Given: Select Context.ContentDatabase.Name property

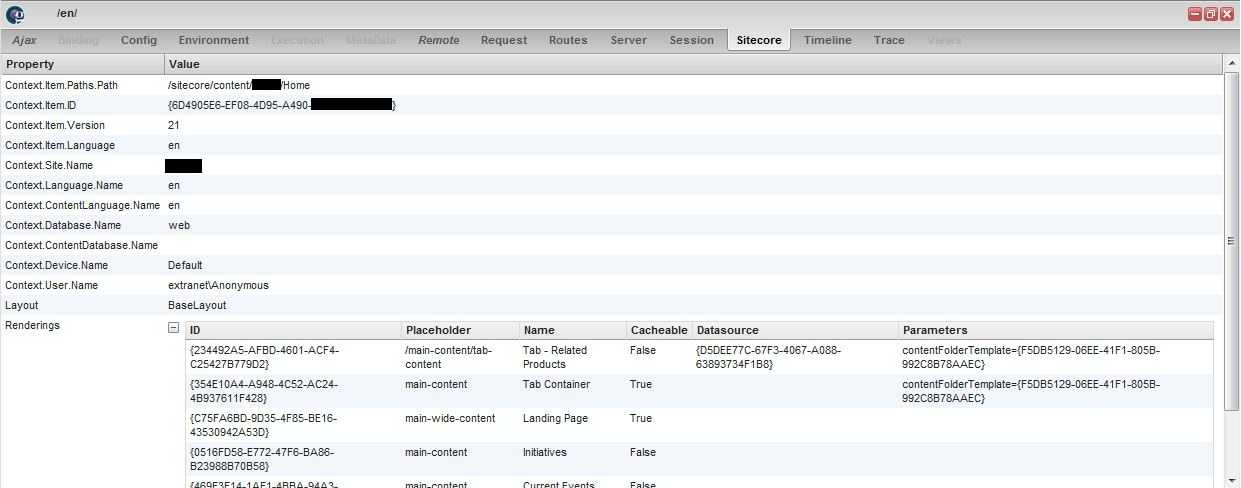Looking at the screenshot, I should pos(82,245).
